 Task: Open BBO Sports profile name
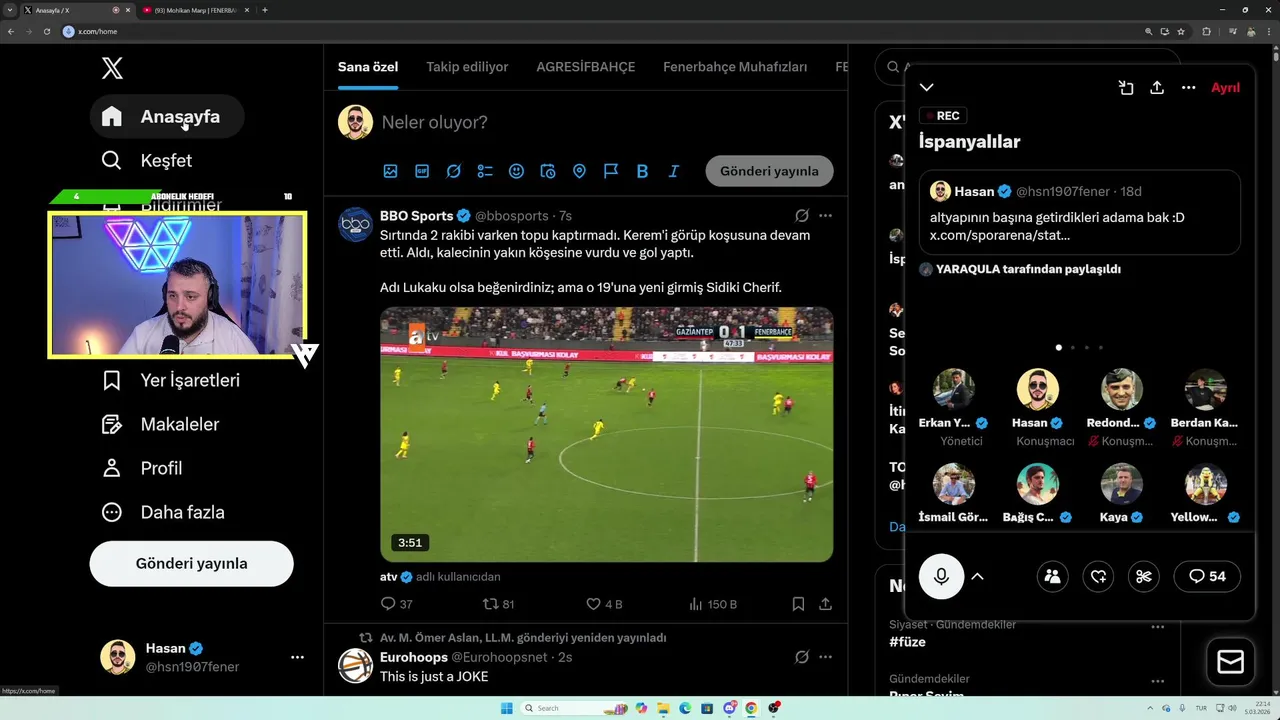[416, 216]
